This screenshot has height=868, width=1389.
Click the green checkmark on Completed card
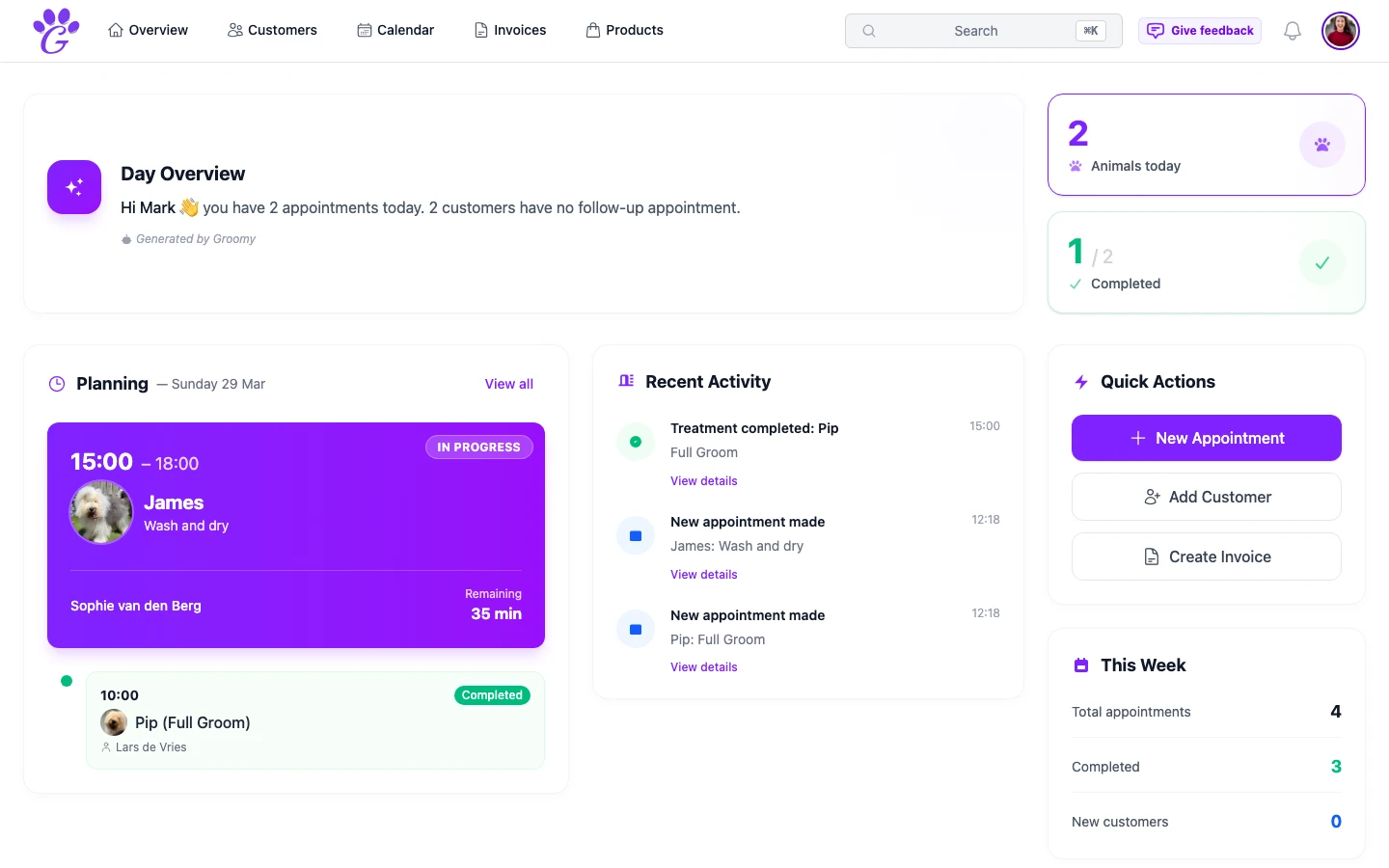[x=1322, y=261]
